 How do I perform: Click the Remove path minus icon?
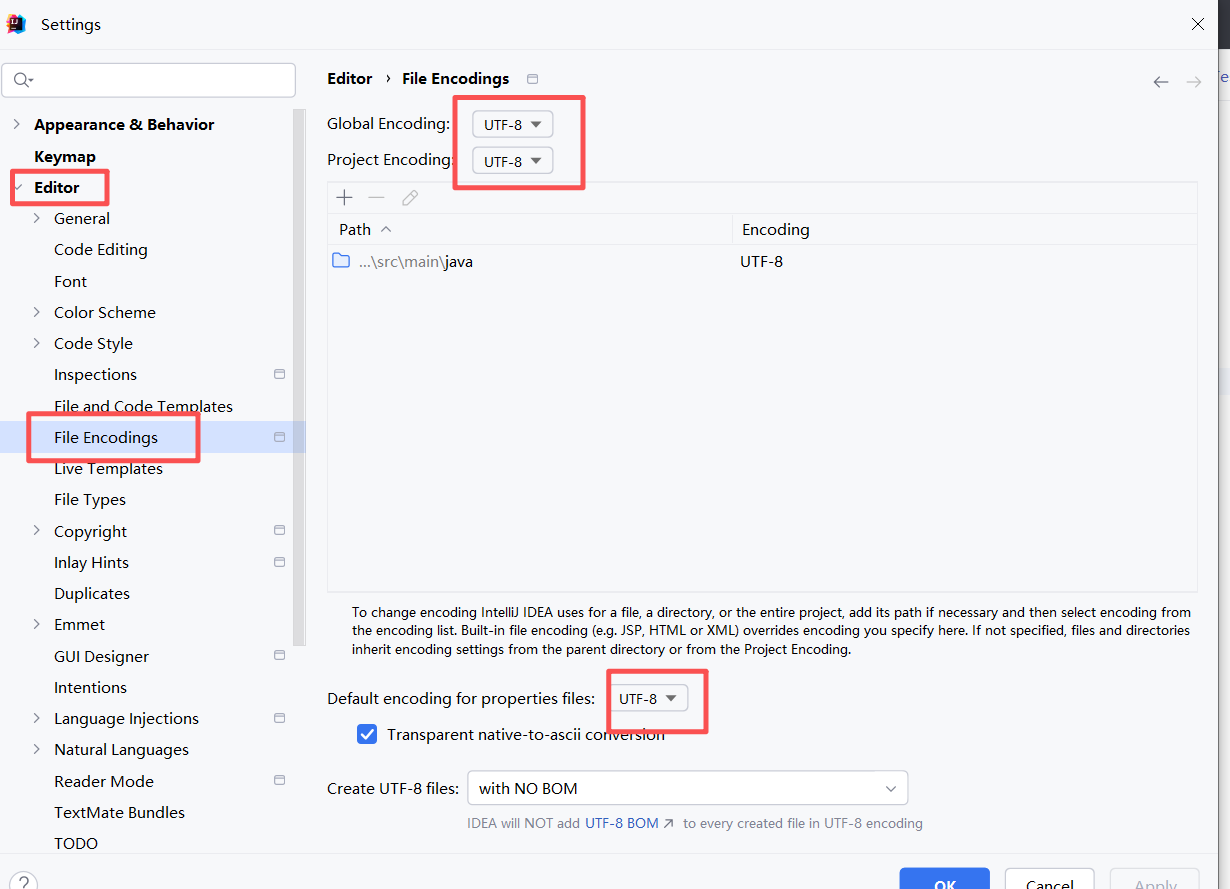point(376,198)
